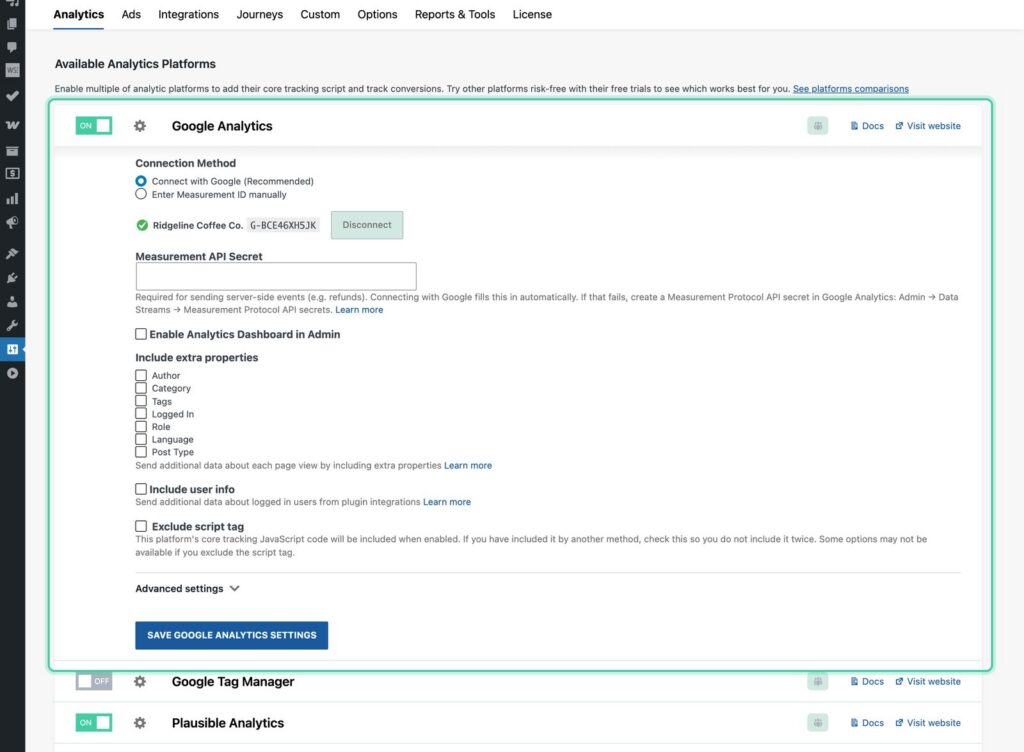Collapse the Google Analytics platform heading
The width and height of the screenshot is (1024, 752).
(x=222, y=126)
